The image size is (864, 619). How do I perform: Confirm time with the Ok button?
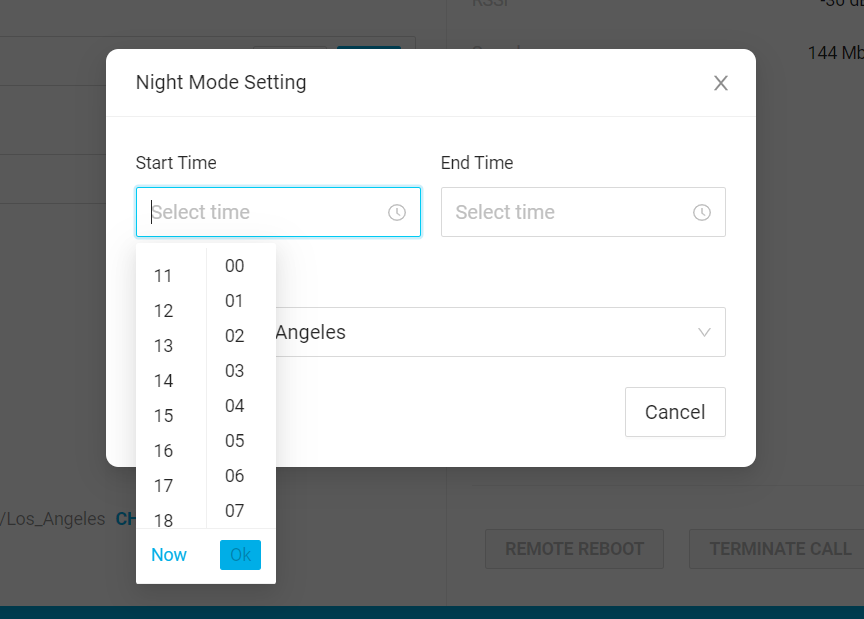pos(240,555)
